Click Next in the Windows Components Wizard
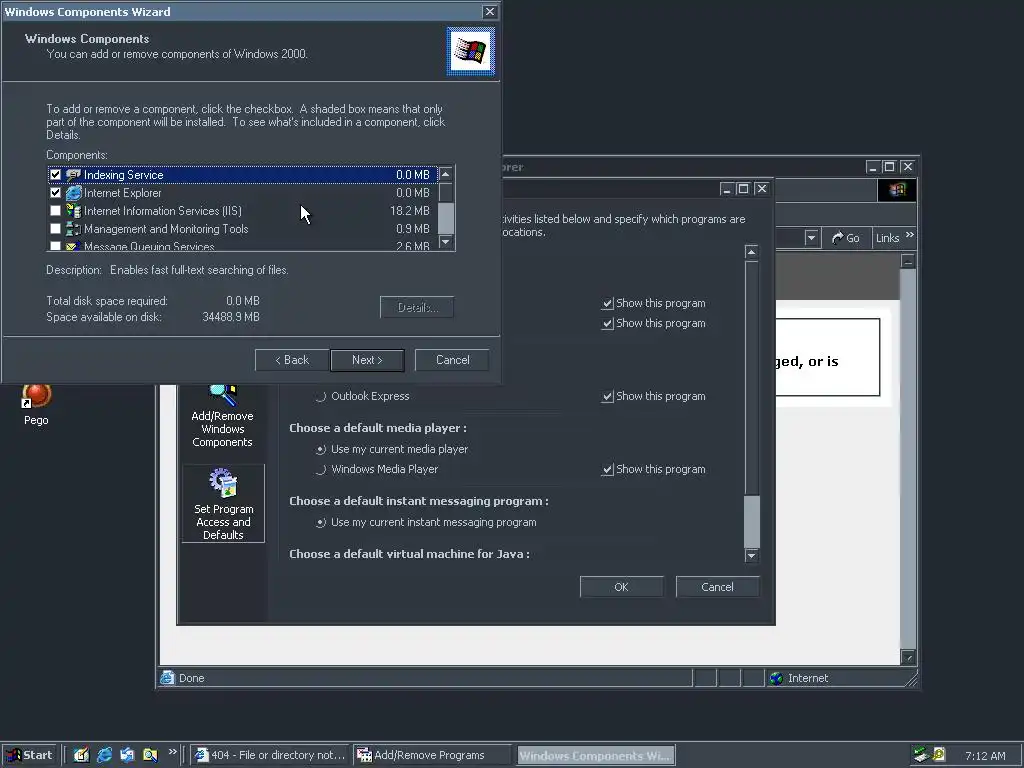Image resolution: width=1024 pixels, height=768 pixels. coord(367,360)
